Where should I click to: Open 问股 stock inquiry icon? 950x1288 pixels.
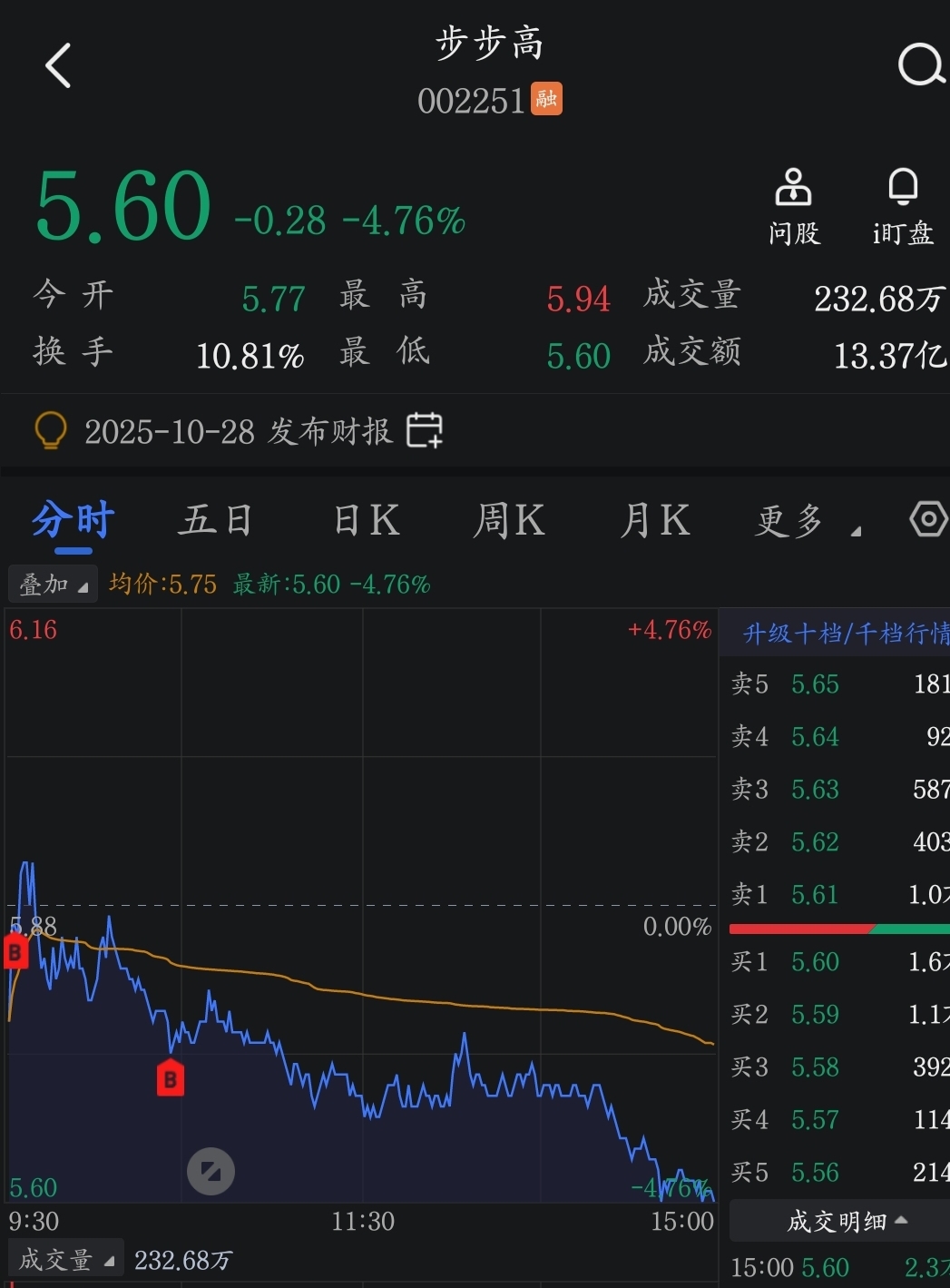[794, 207]
